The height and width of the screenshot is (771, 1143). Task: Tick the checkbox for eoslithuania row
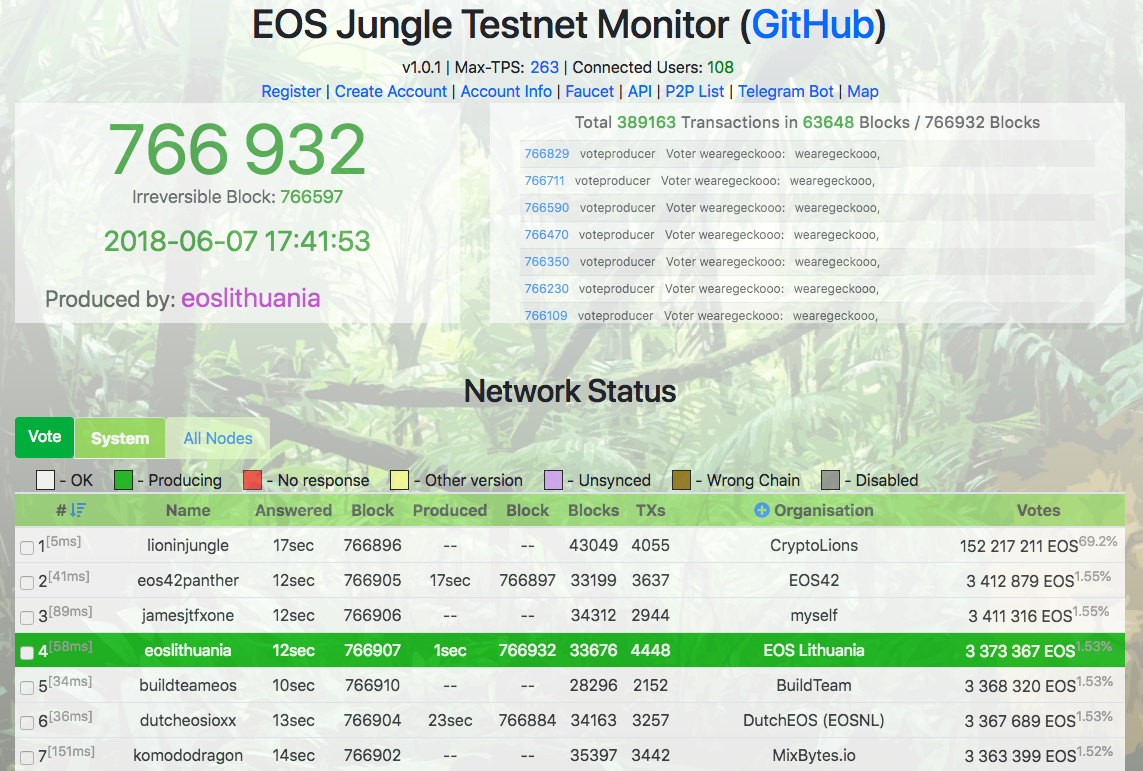click(x=27, y=652)
